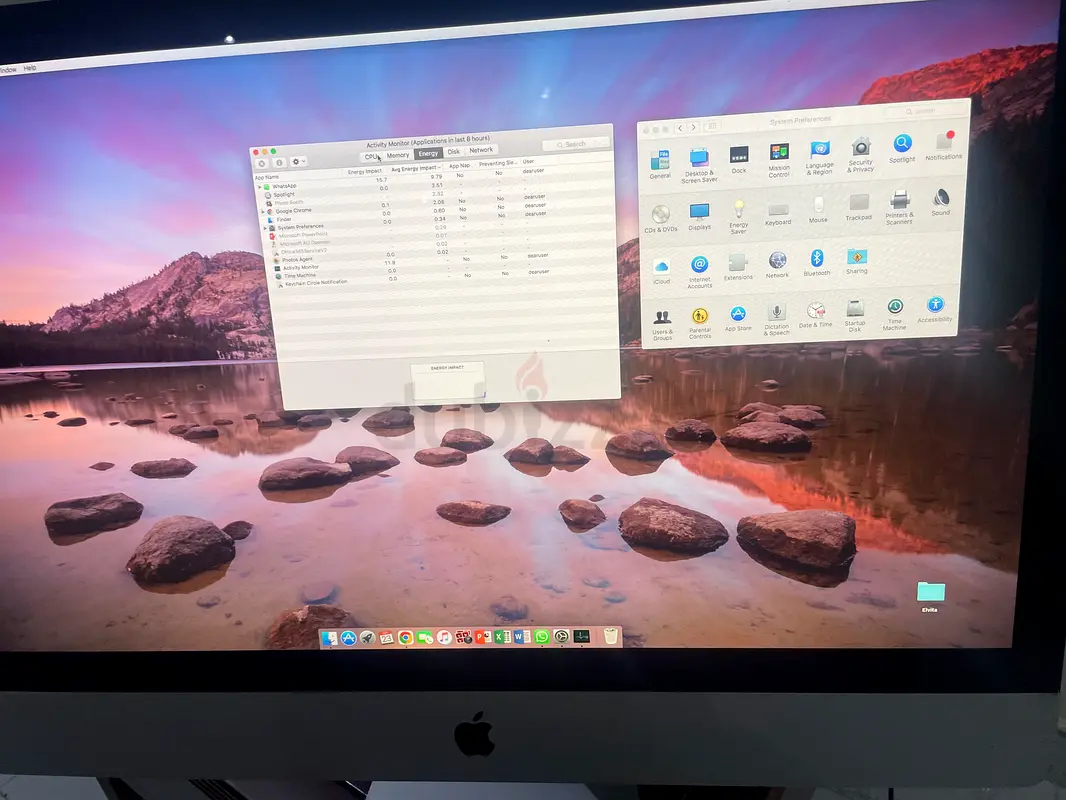
Task: Open Parental Controls preferences
Action: coord(700,323)
